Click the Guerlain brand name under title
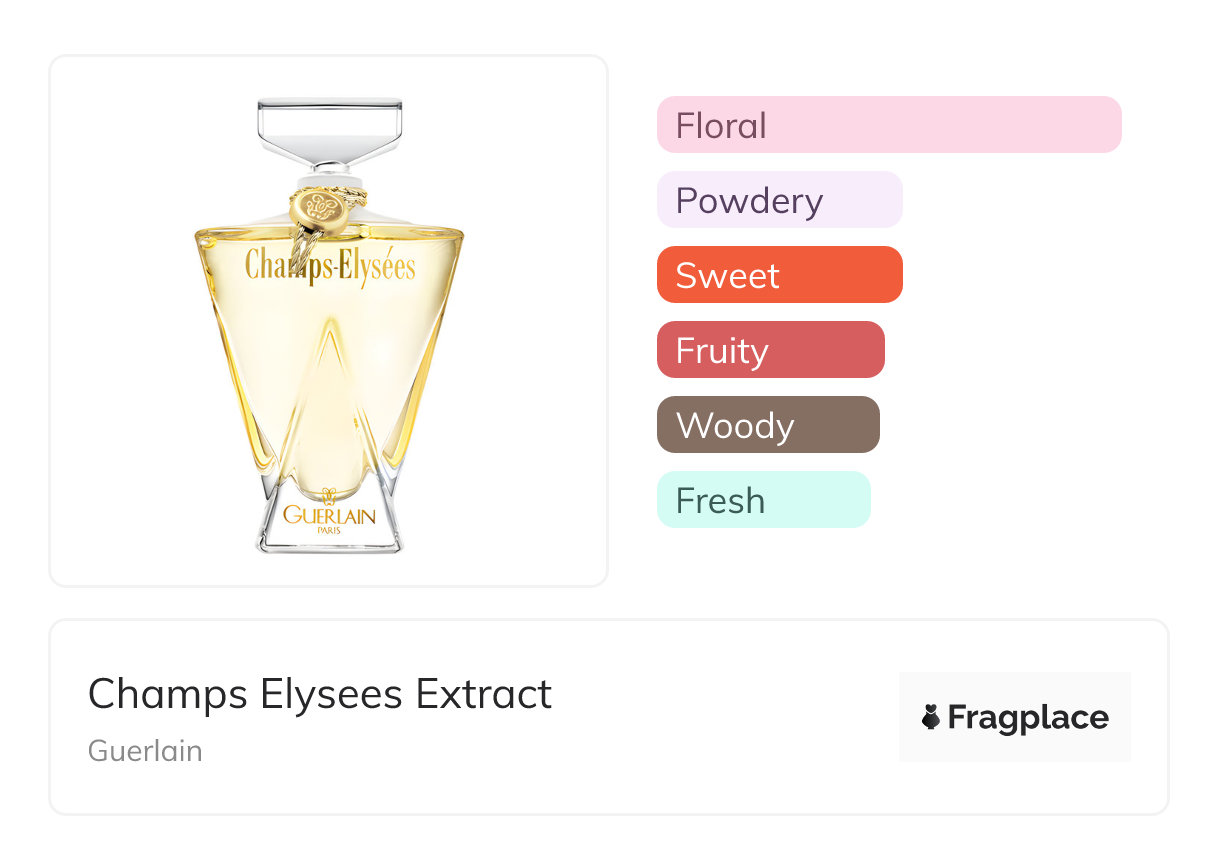 [x=145, y=751]
